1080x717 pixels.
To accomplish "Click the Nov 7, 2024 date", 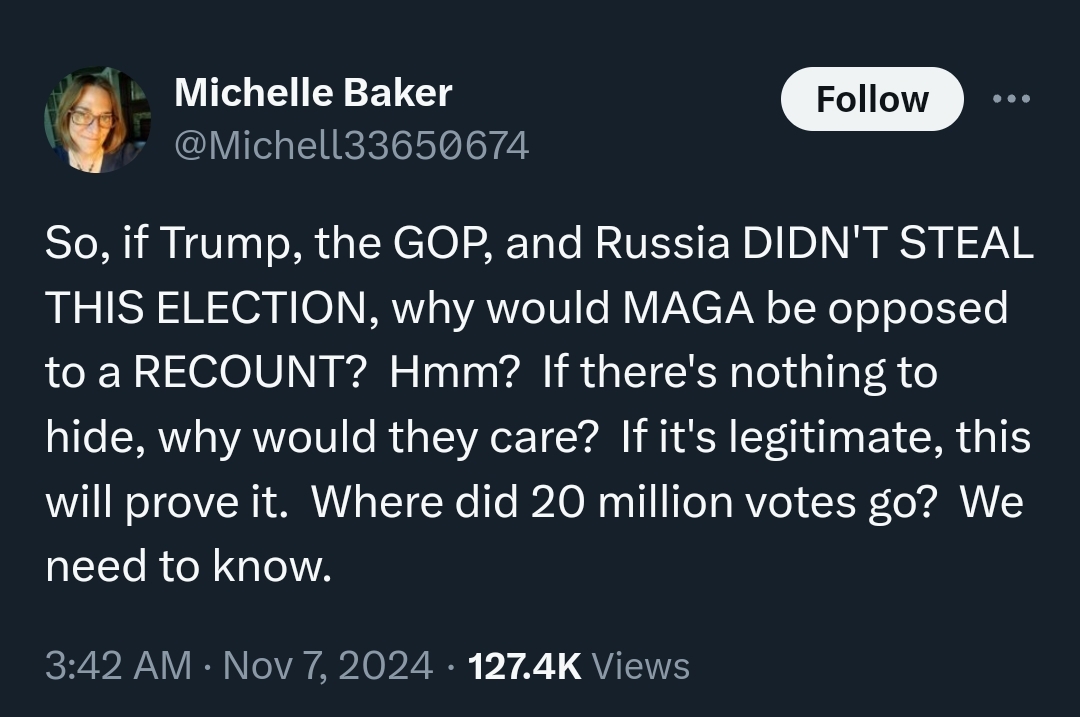I will 329,666.
